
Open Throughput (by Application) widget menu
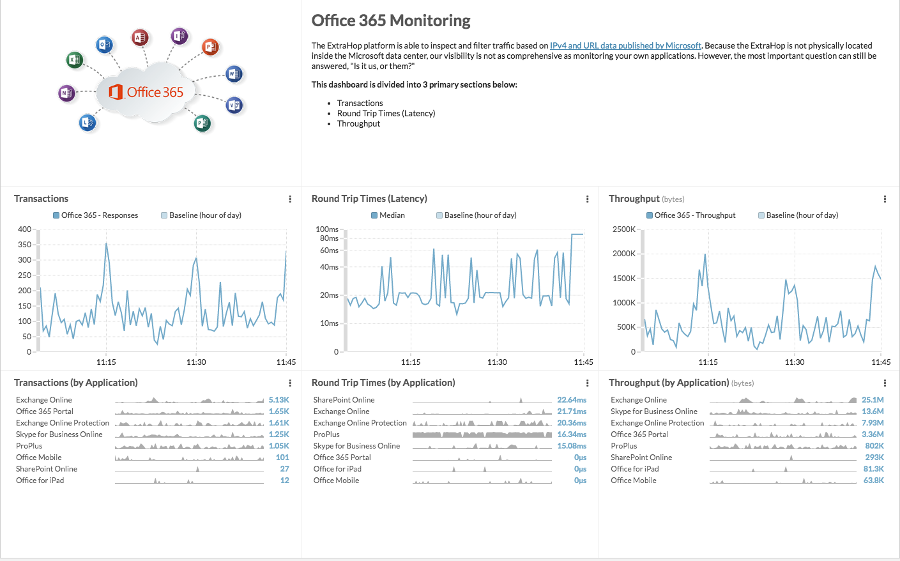[x=885, y=383]
